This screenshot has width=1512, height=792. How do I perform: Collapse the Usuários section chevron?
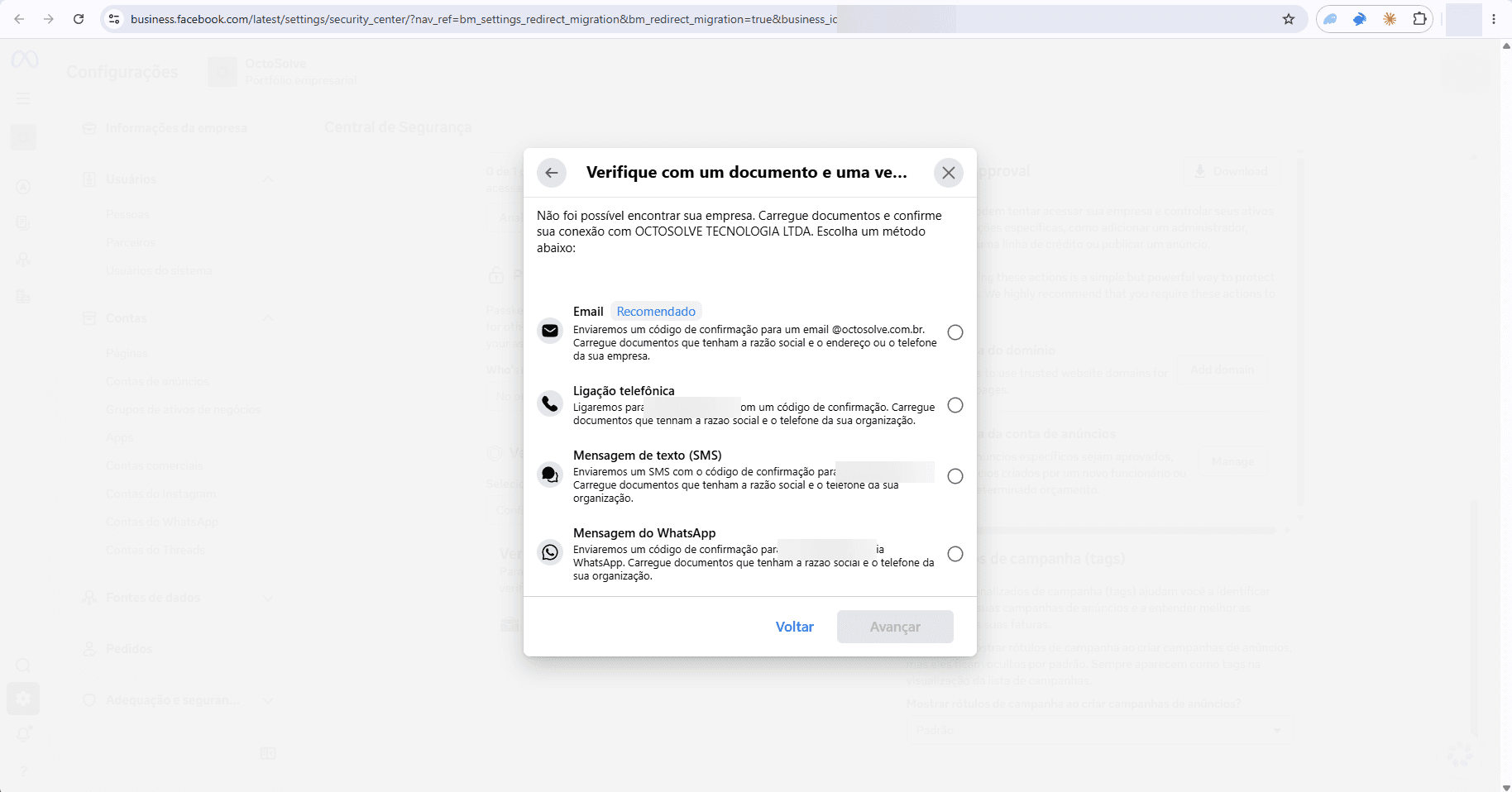tap(268, 179)
